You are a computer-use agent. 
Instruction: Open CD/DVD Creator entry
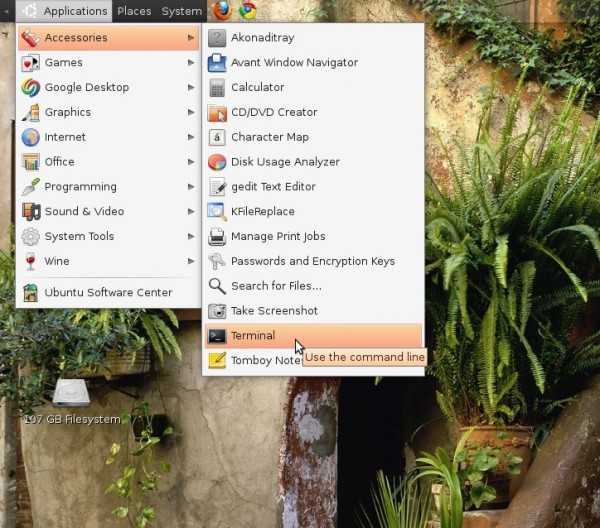click(313, 112)
